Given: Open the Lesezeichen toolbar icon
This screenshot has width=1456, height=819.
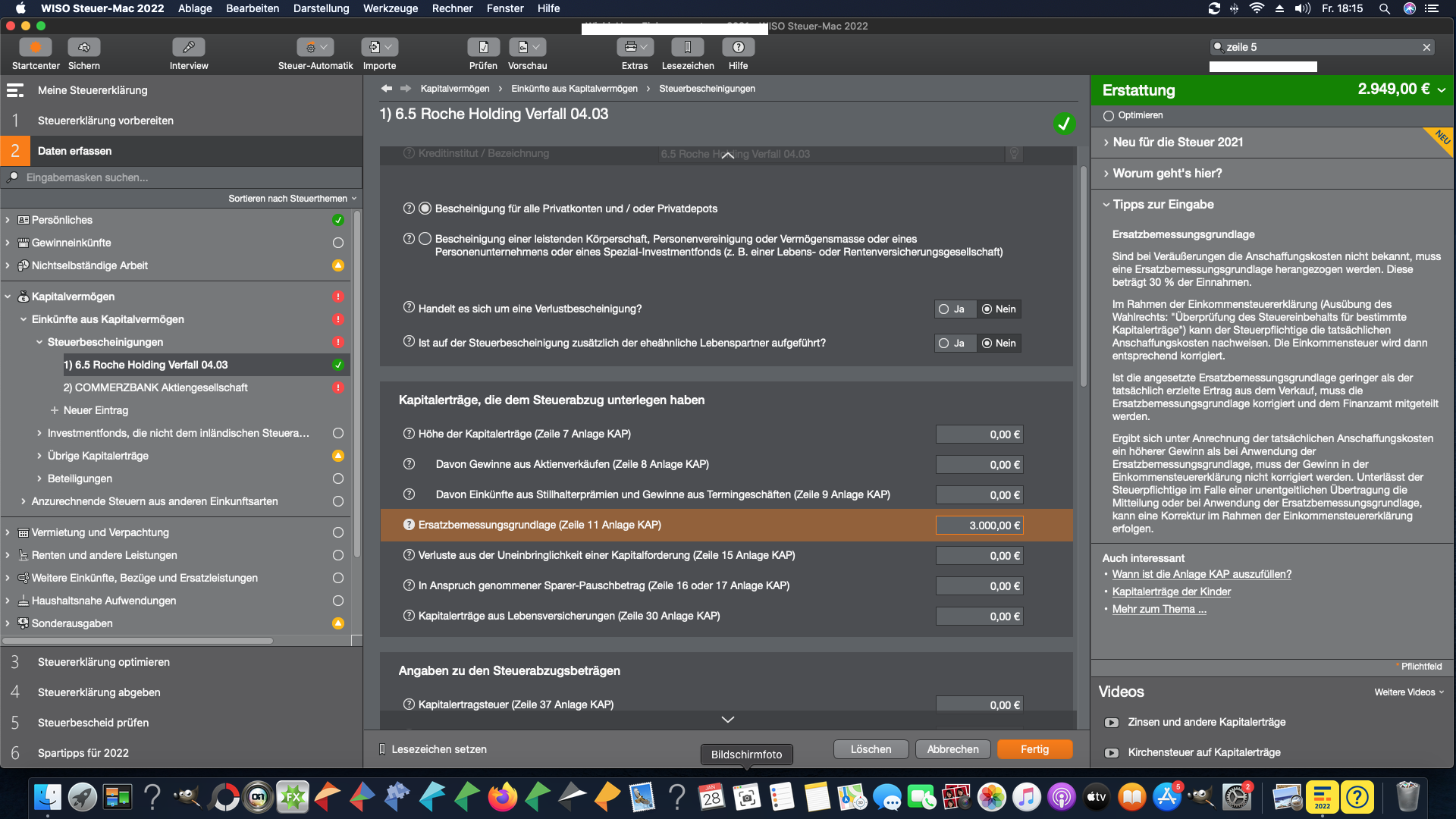Looking at the screenshot, I should pyautogui.click(x=687, y=48).
